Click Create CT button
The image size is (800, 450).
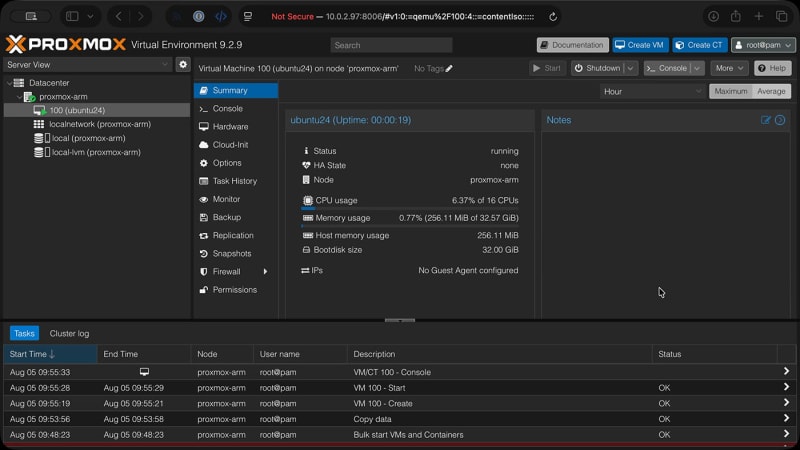[699, 45]
